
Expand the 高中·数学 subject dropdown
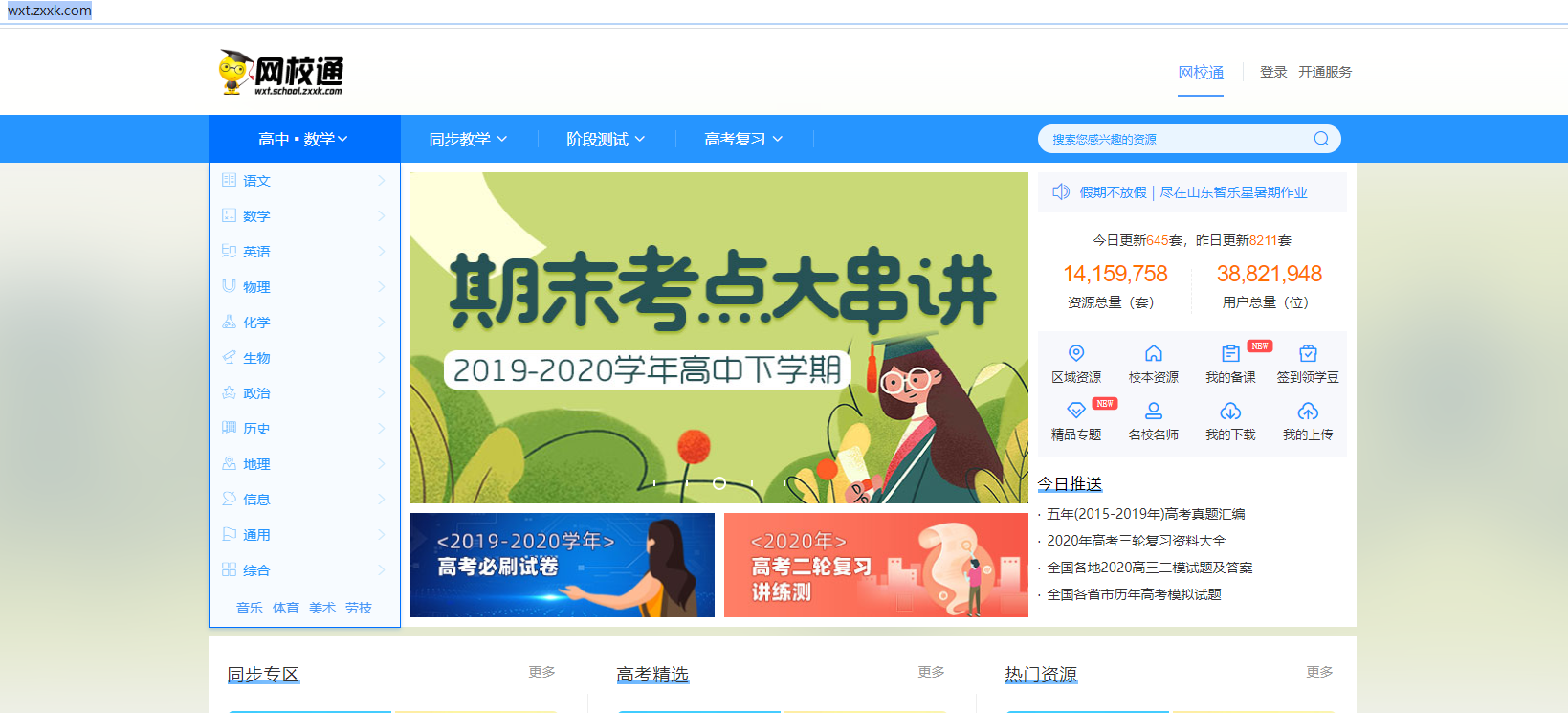pyautogui.click(x=303, y=139)
